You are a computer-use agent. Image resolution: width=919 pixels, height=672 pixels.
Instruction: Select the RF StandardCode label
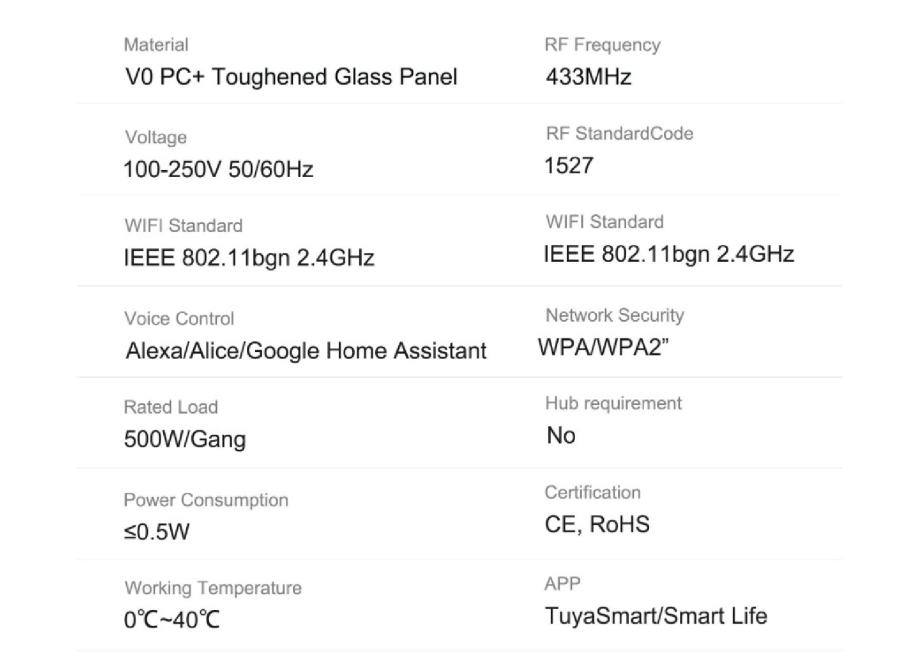[x=619, y=133]
